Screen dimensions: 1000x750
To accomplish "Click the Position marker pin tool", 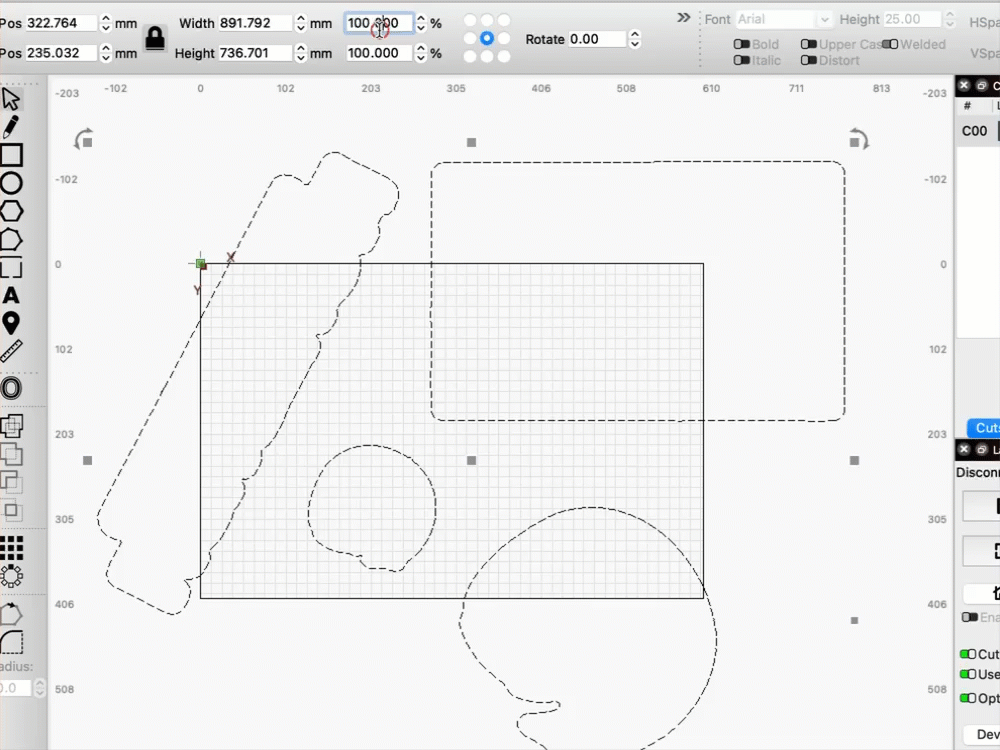I will 11,323.
